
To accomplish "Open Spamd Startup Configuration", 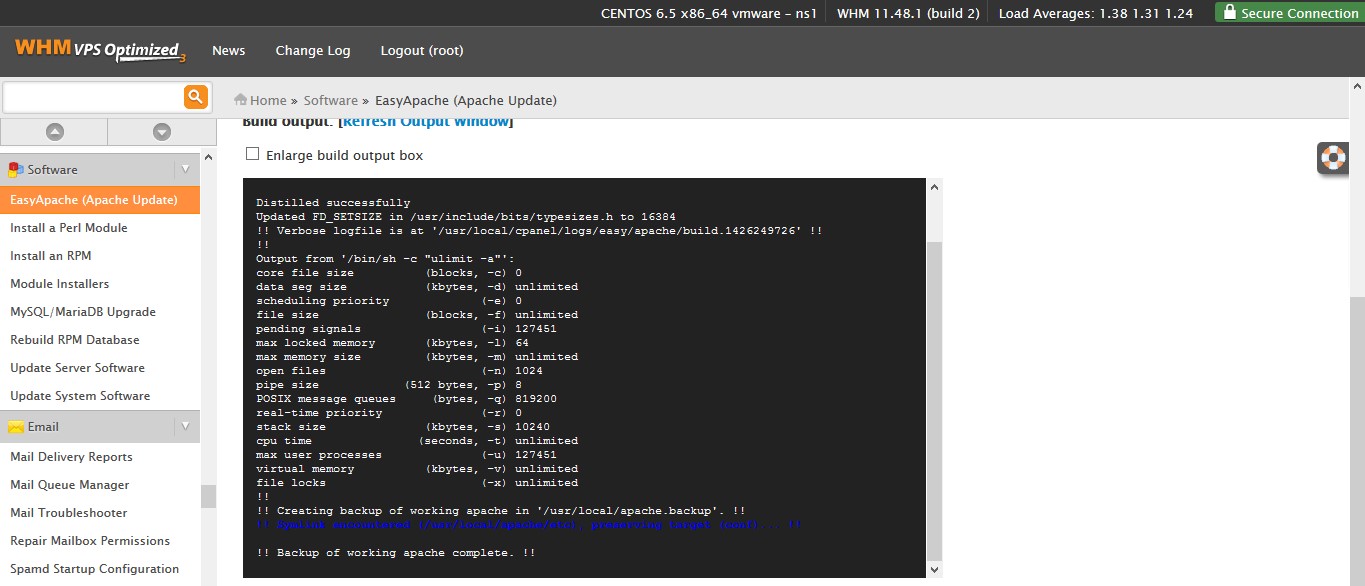I will coord(95,569).
